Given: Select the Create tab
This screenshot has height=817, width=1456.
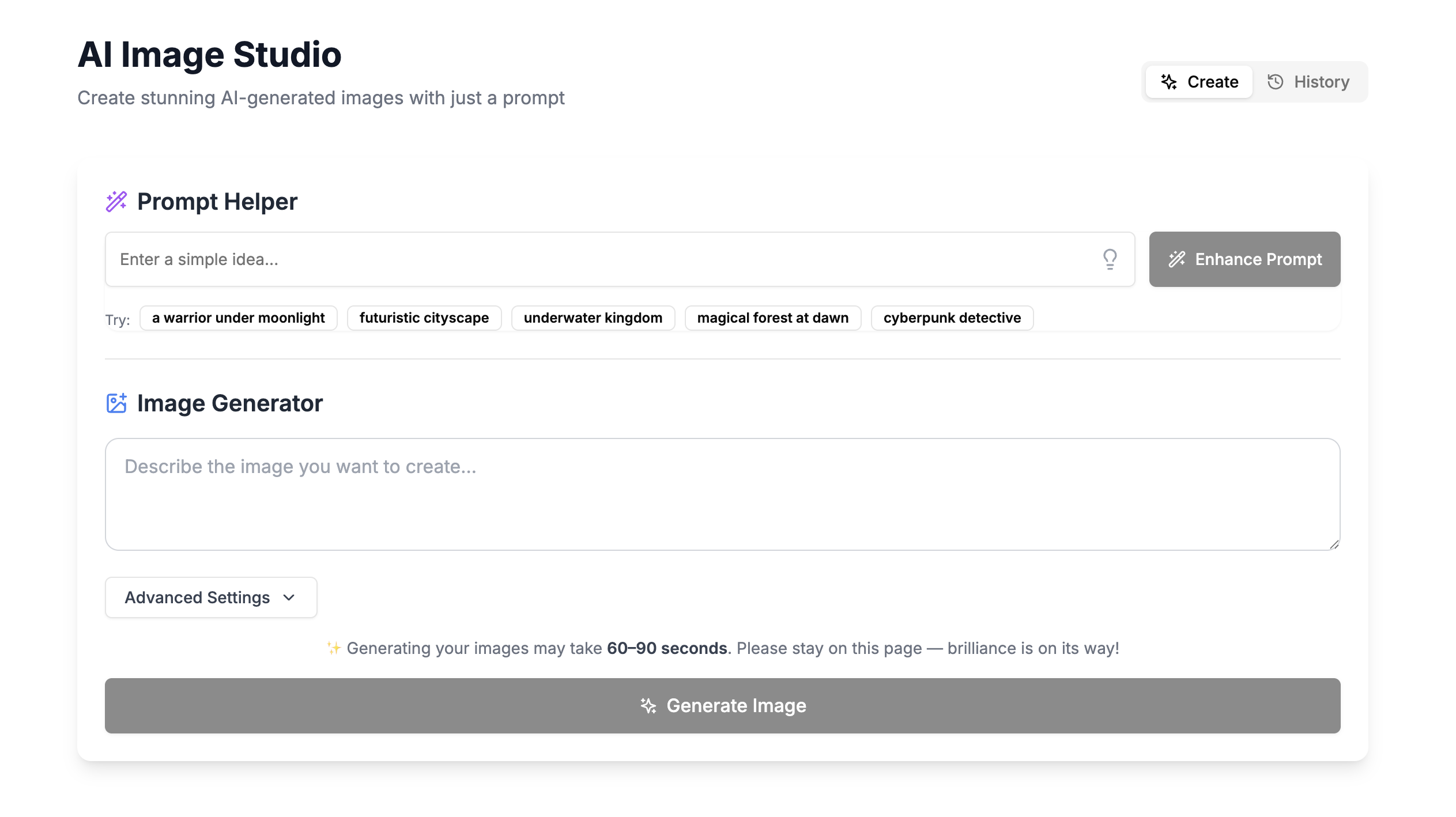Looking at the screenshot, I should 1199,82.
